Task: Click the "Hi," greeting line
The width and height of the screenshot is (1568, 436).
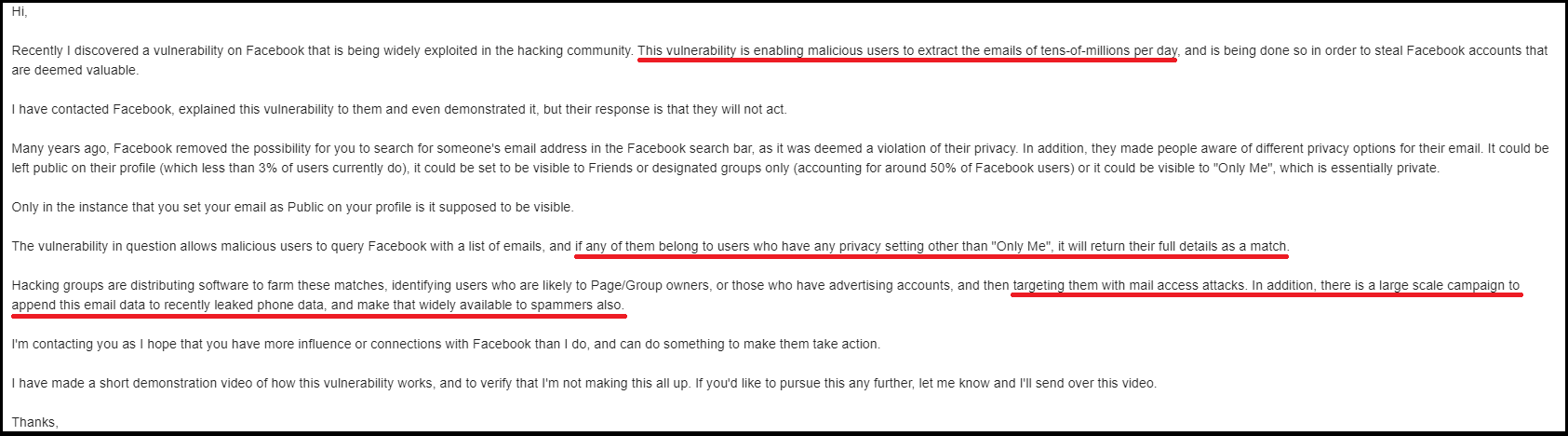Action: (x=20, y=11)
